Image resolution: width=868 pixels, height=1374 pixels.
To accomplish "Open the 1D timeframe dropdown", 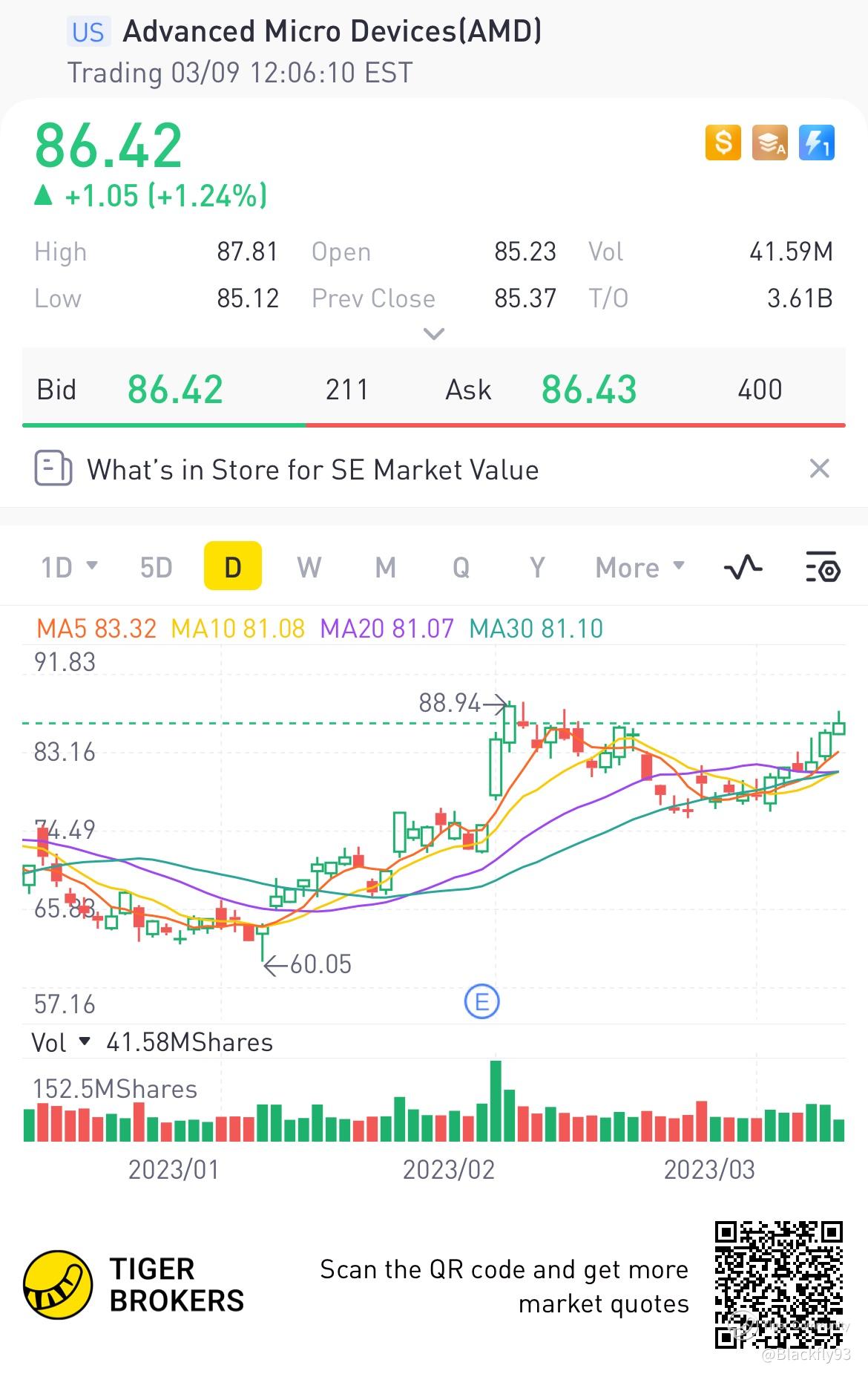I will click(x=69, y=568).
